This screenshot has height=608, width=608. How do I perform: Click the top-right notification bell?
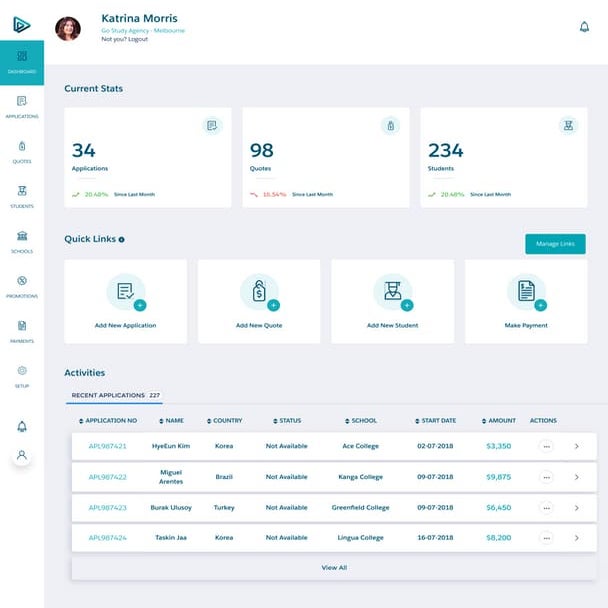[x=584, y=27]
